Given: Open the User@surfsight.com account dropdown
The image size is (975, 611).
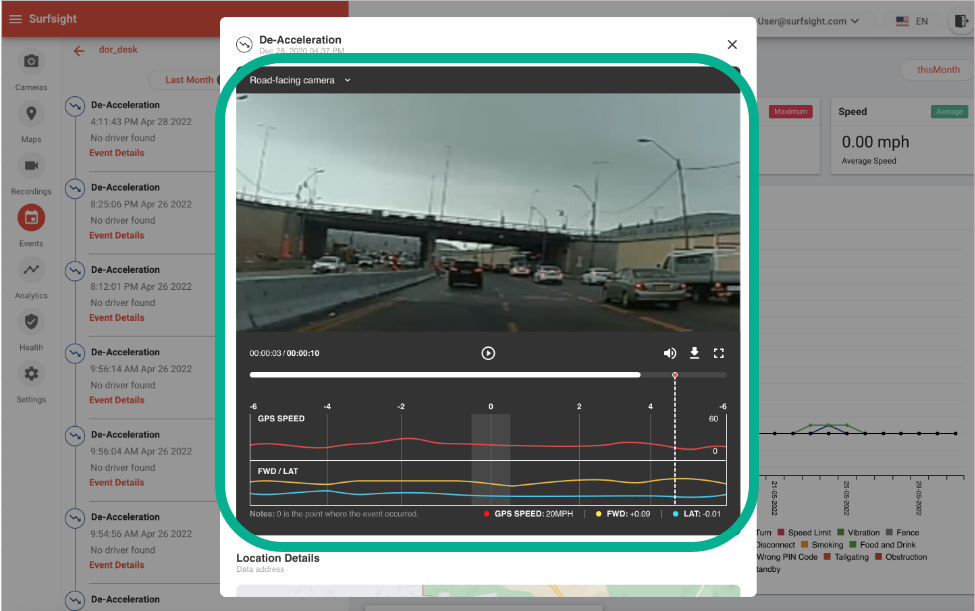Looking at the screenshot, I should pos(808,21).
